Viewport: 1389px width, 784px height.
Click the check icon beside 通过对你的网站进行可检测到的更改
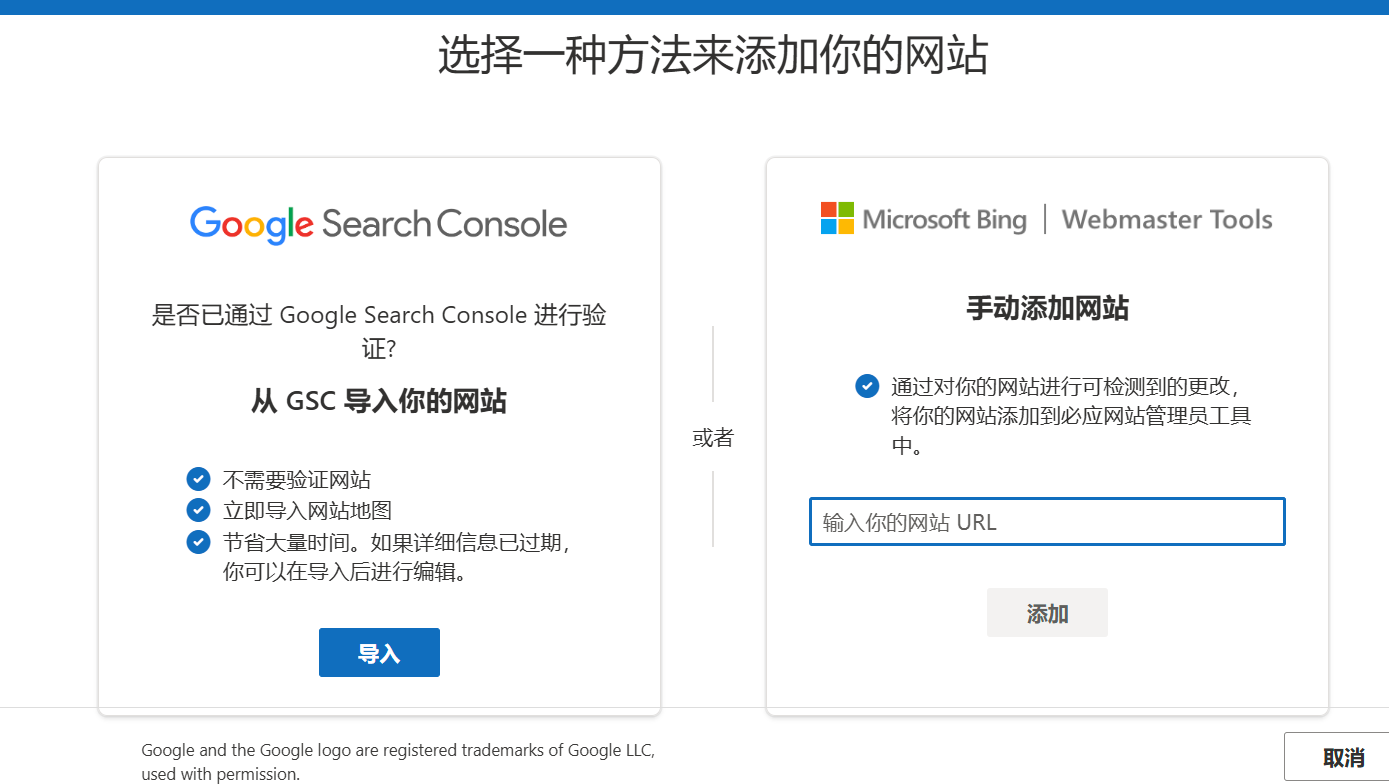click(x=867, y=385)
